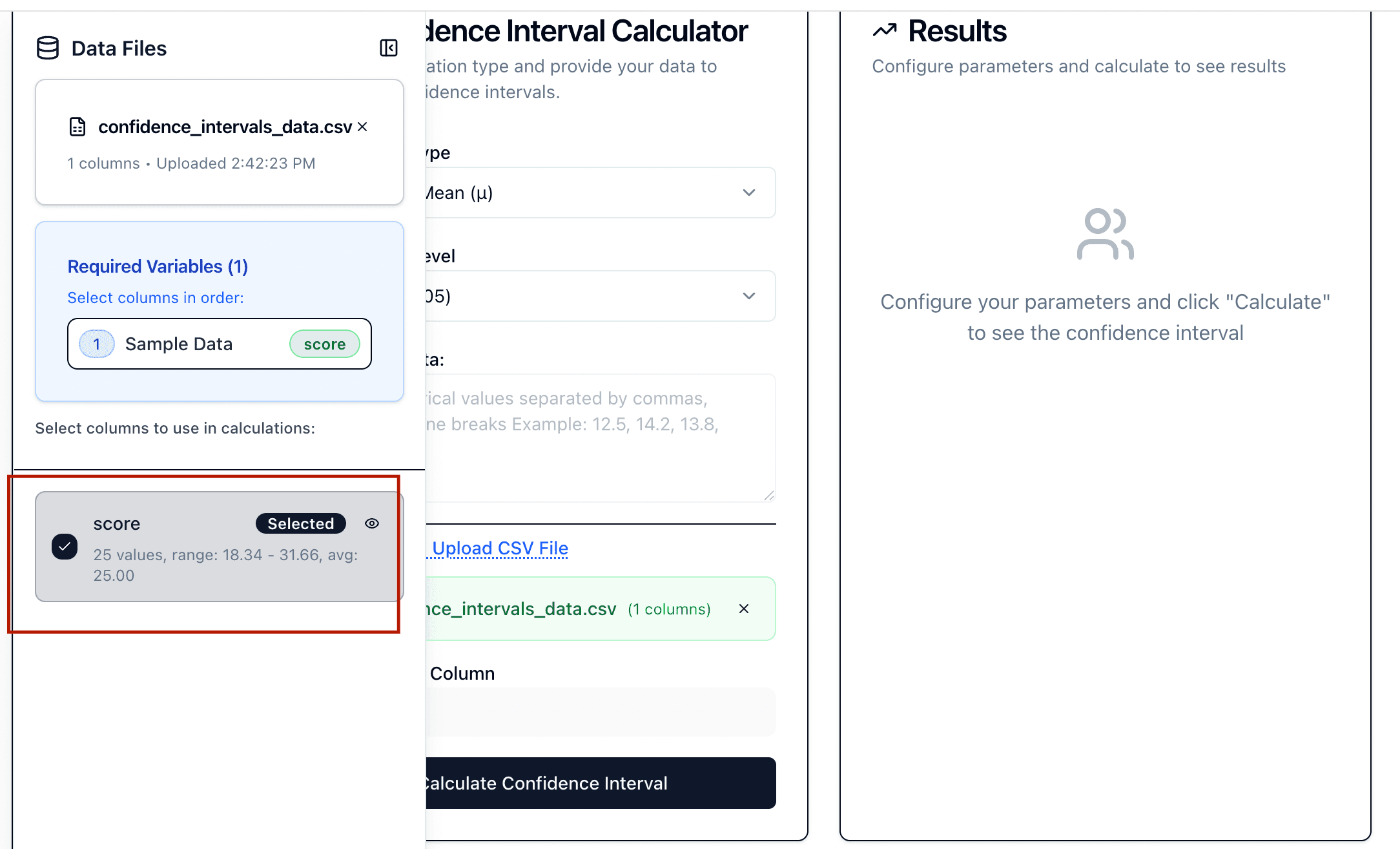Open the confidence level dropdown
This screenshot has width=1400, height=849.
coord(599,296)
